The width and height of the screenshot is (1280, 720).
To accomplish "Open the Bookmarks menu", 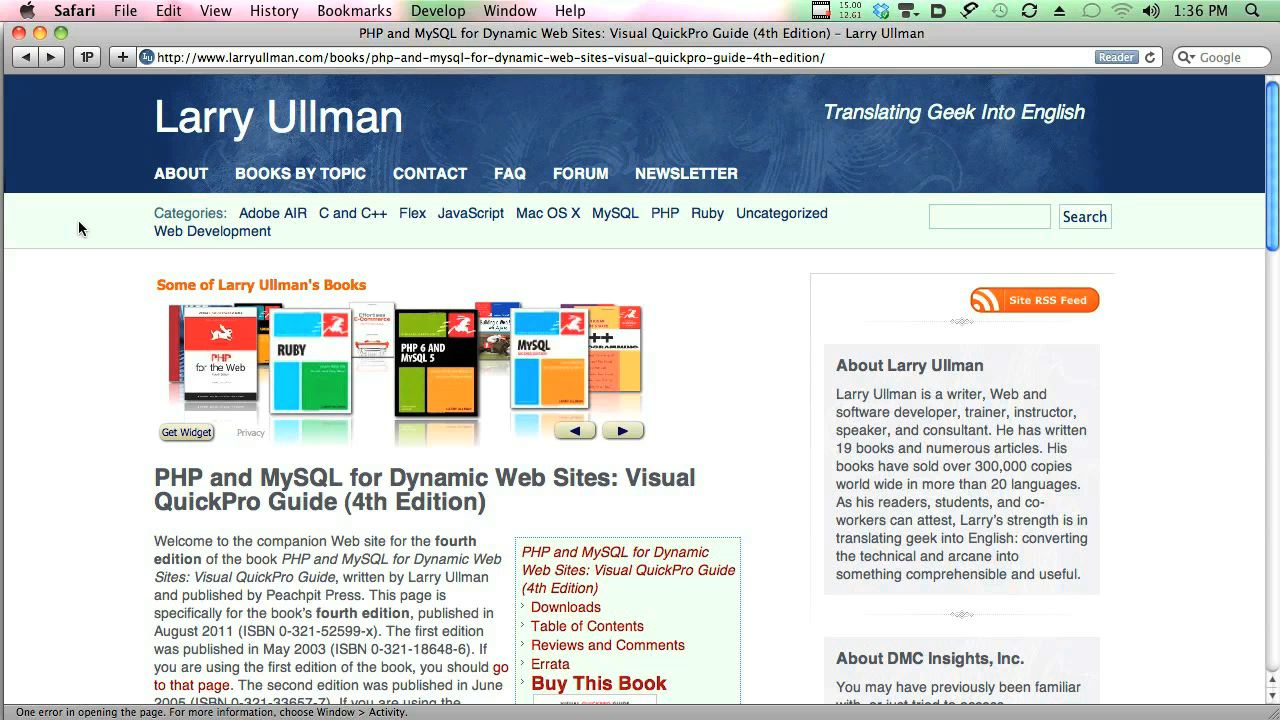I will 354,11.
